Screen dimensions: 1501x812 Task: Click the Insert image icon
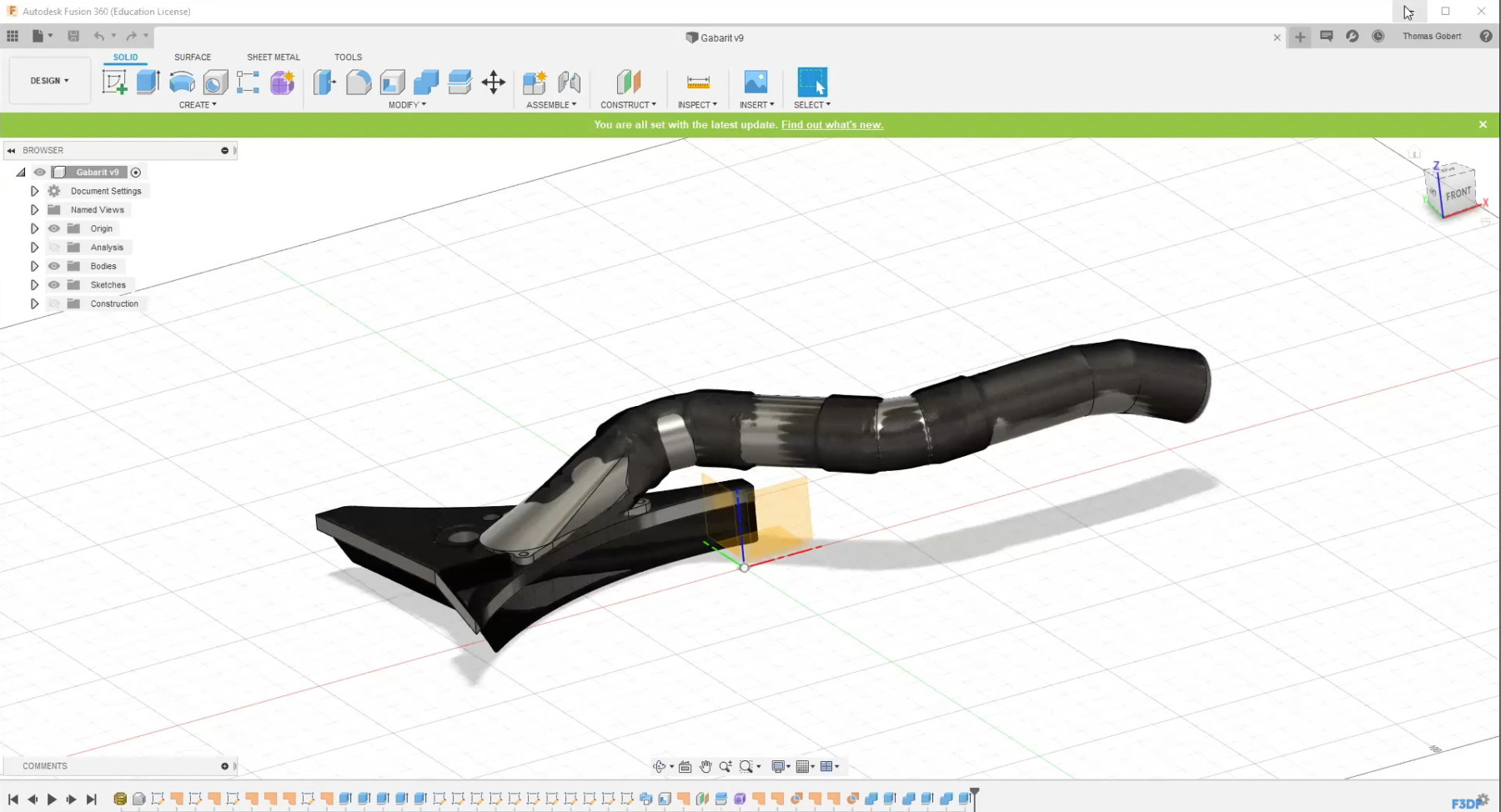[x=756, y=82]
